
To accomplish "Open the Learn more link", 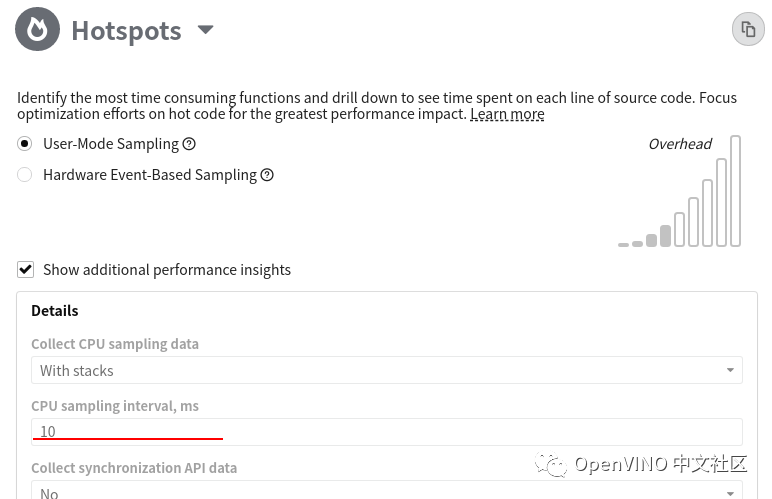I will tap(507, 114).
